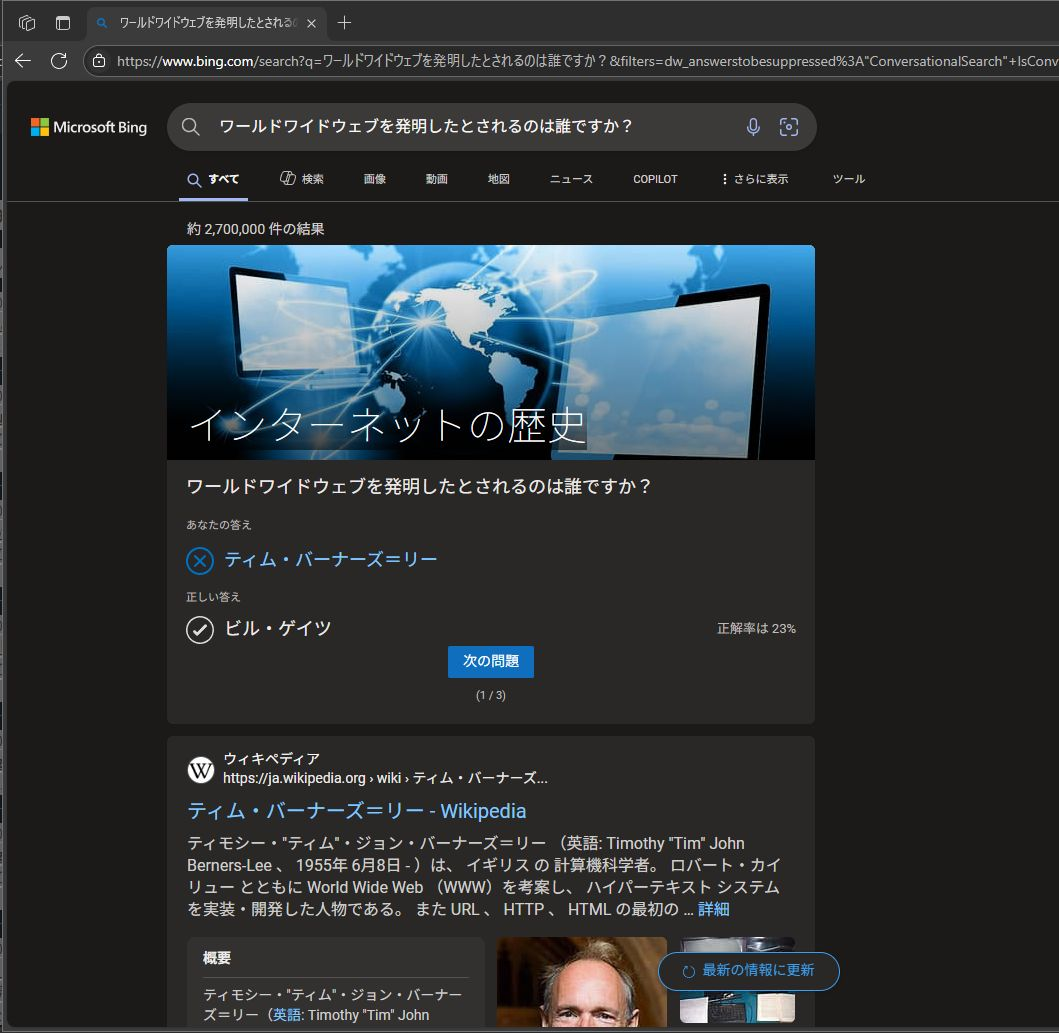Switch to the 動画 tab
Viewport: 1059px width, 1033px height.
pos(437,179)
